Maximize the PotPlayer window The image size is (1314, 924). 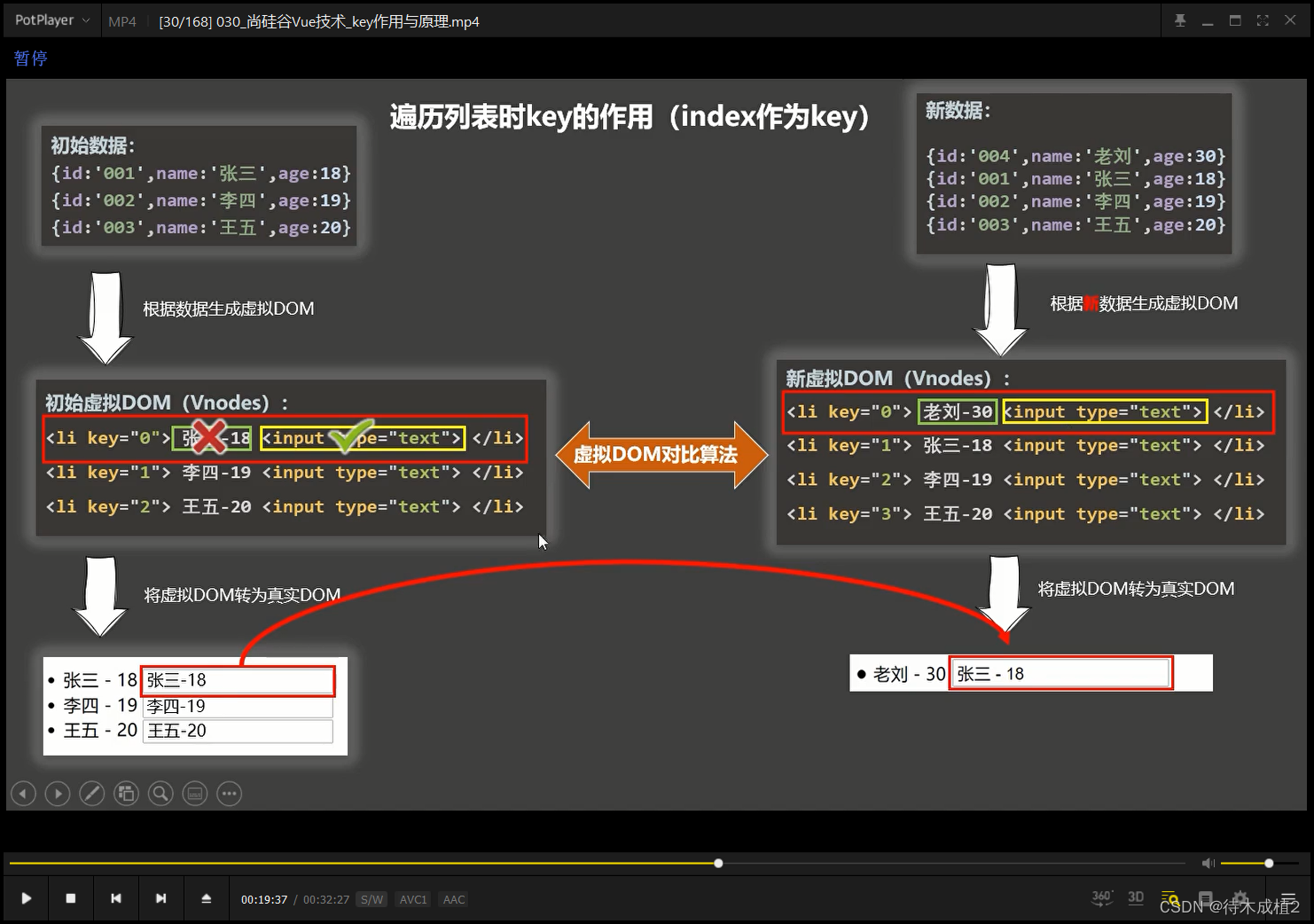1235,20
